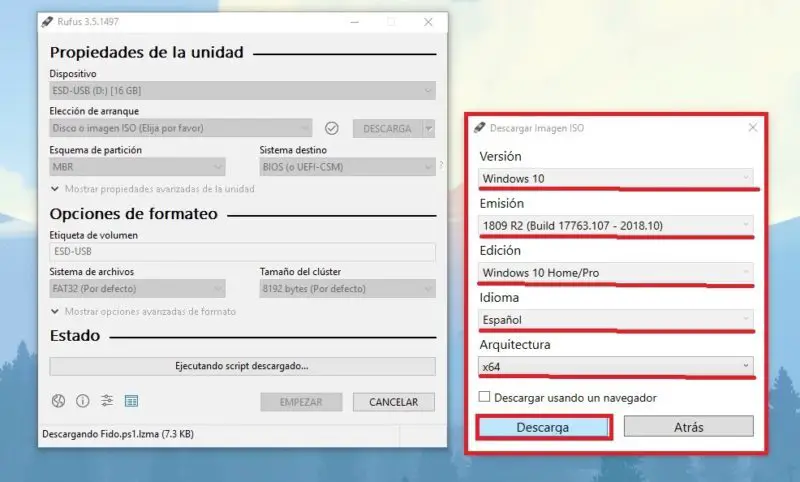The image size is (800, 482).
Task: Click the Descargar Imagen ISO dialog title icon
Action: pyautogui.click(x=480, y=128)
